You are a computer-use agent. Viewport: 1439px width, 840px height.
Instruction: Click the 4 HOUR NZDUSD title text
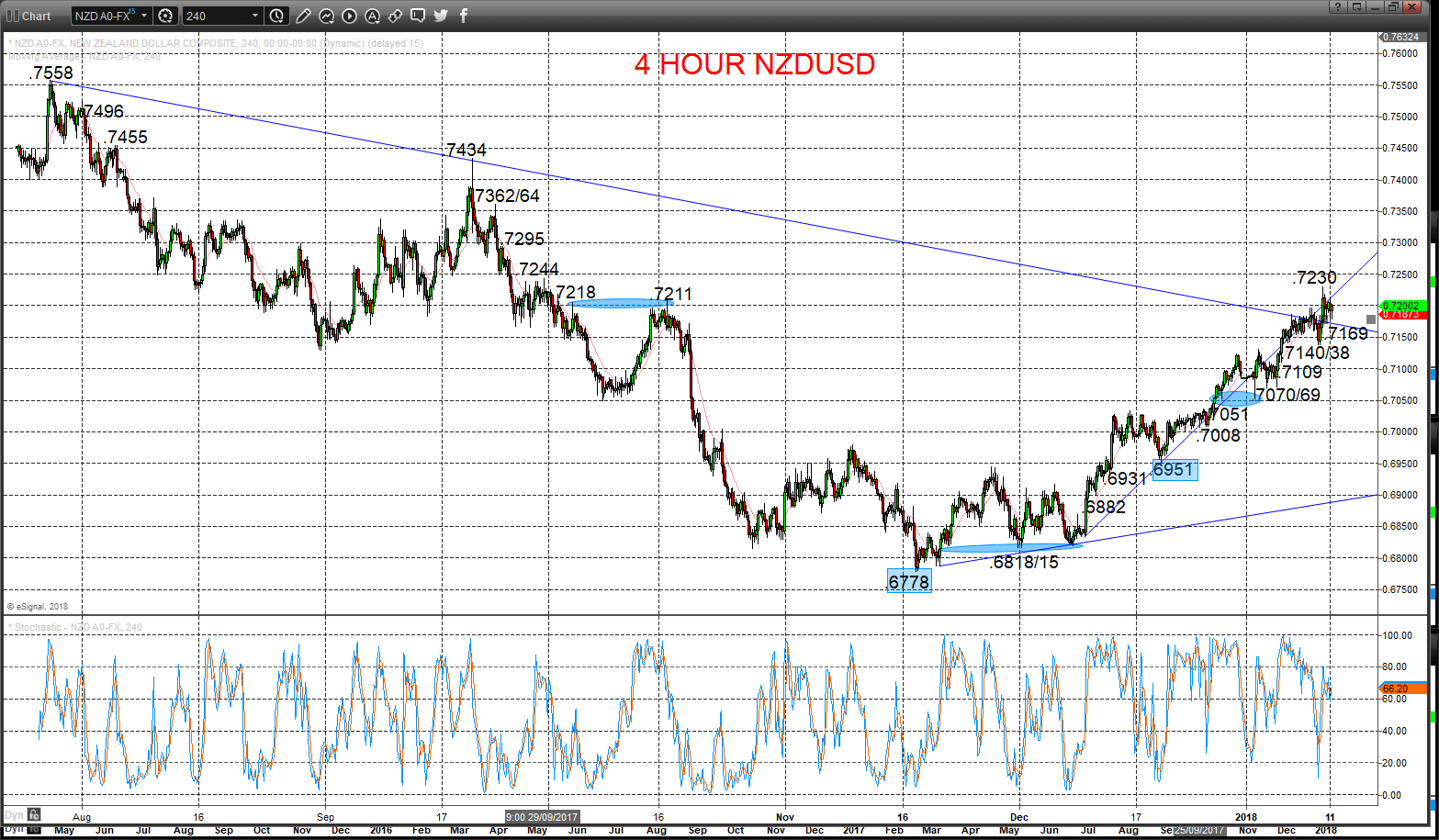754,64
